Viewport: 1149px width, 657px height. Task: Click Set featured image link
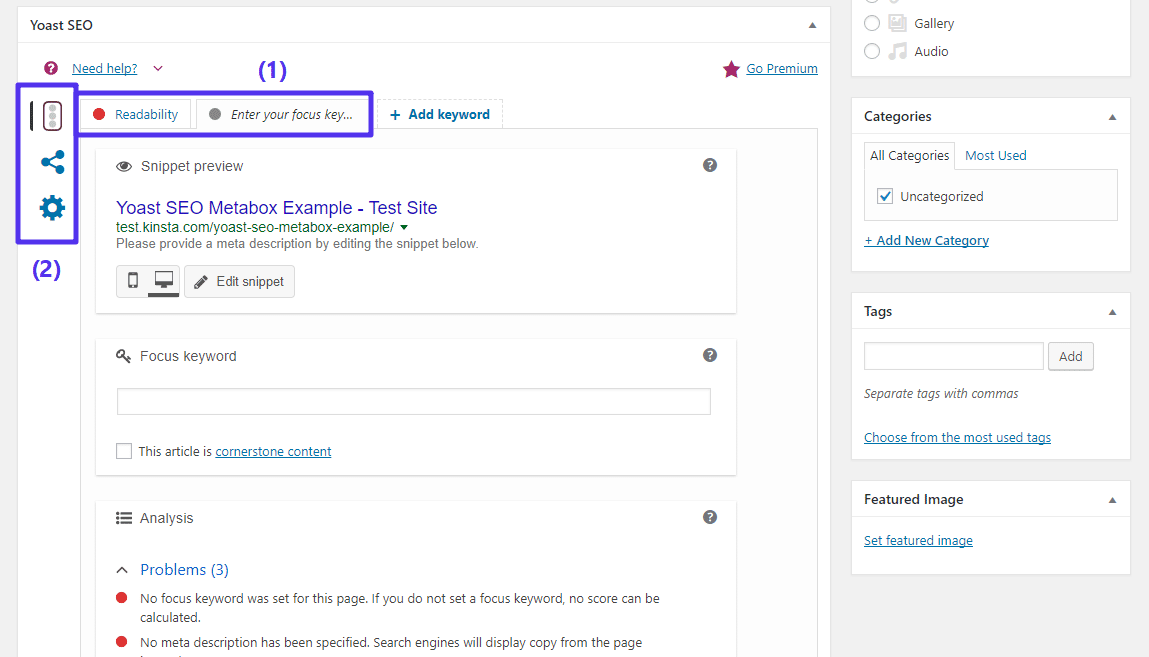click(918, 541)
